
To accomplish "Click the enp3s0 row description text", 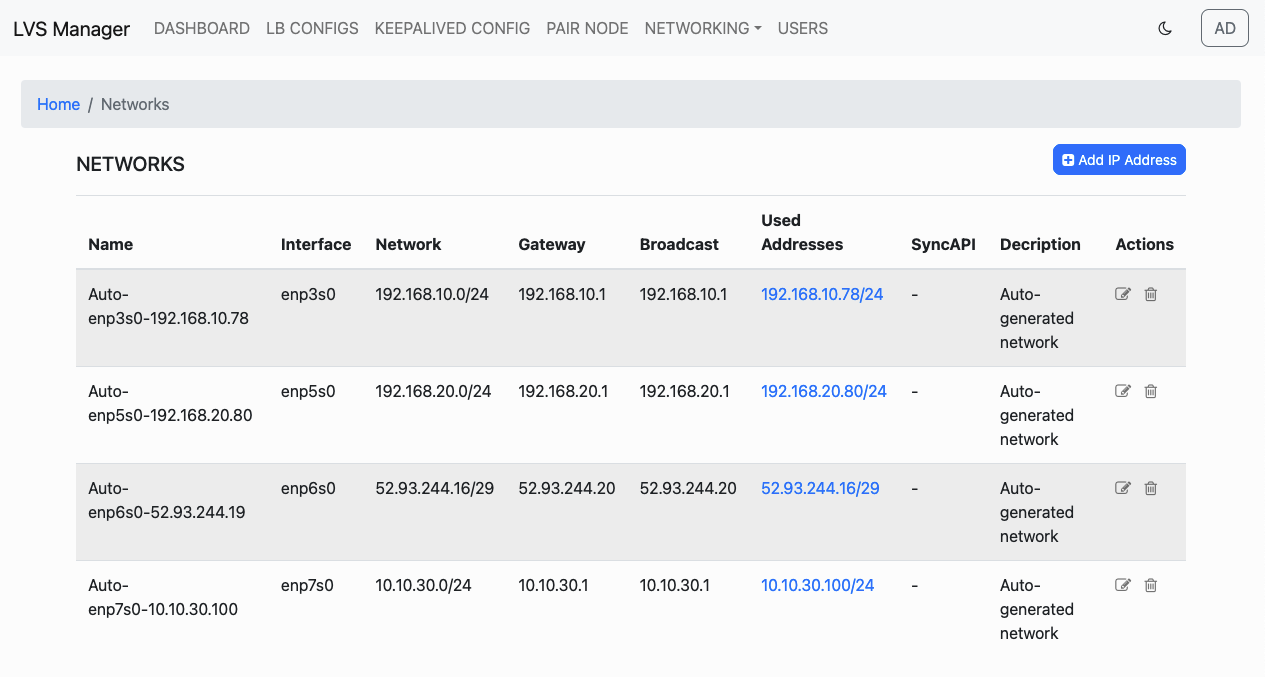I will click(1037, 318).
